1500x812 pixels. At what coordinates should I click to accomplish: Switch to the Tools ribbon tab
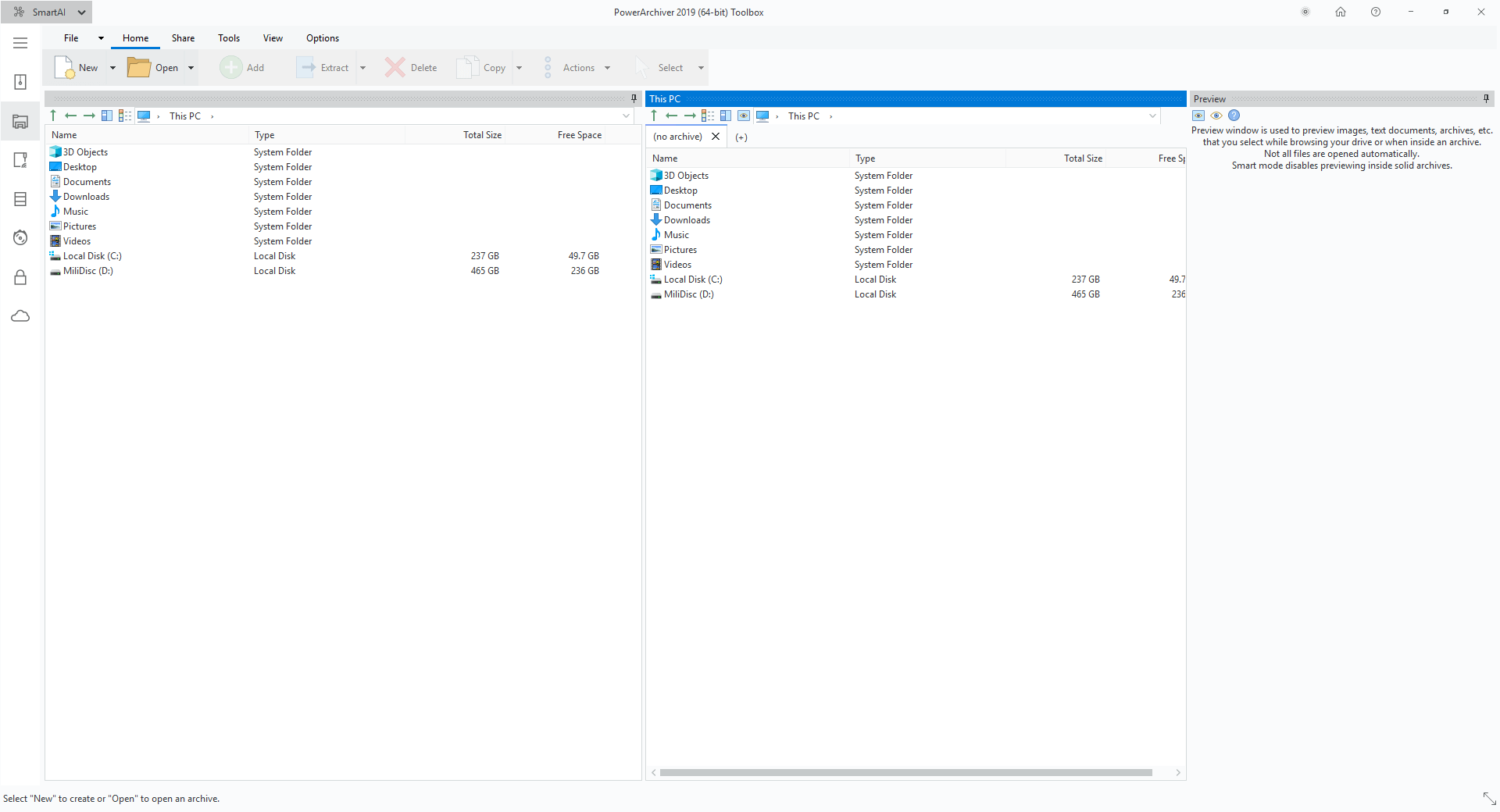228,37
